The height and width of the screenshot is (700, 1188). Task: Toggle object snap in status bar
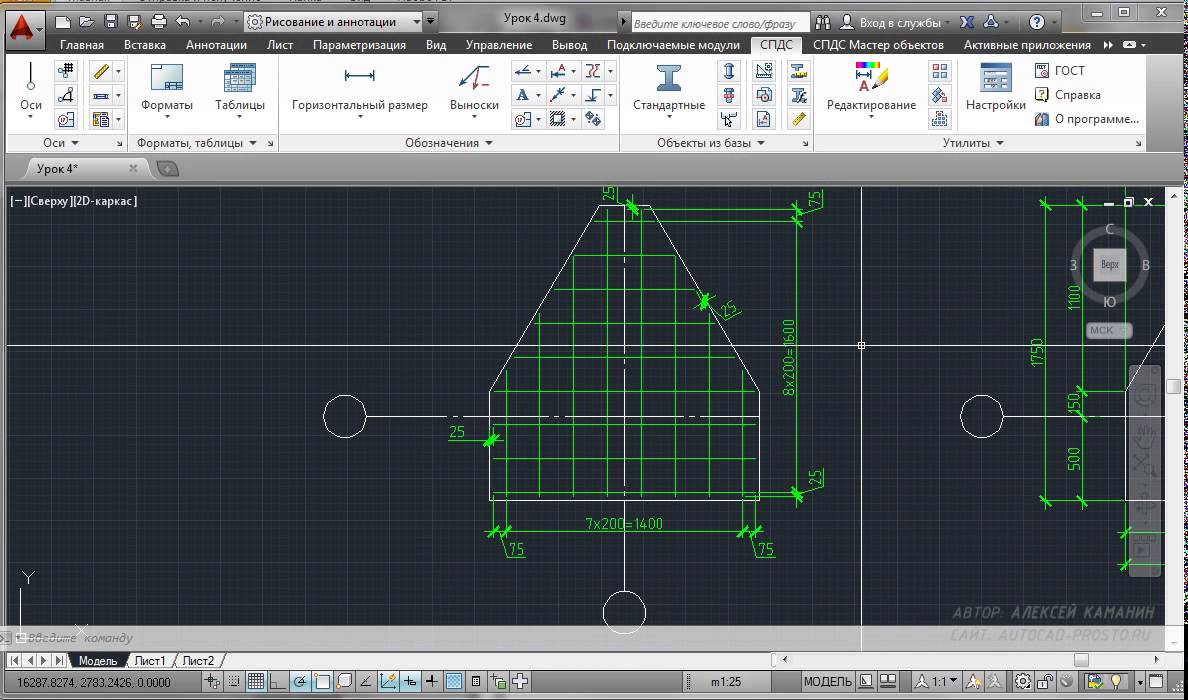tap(322, 682)
